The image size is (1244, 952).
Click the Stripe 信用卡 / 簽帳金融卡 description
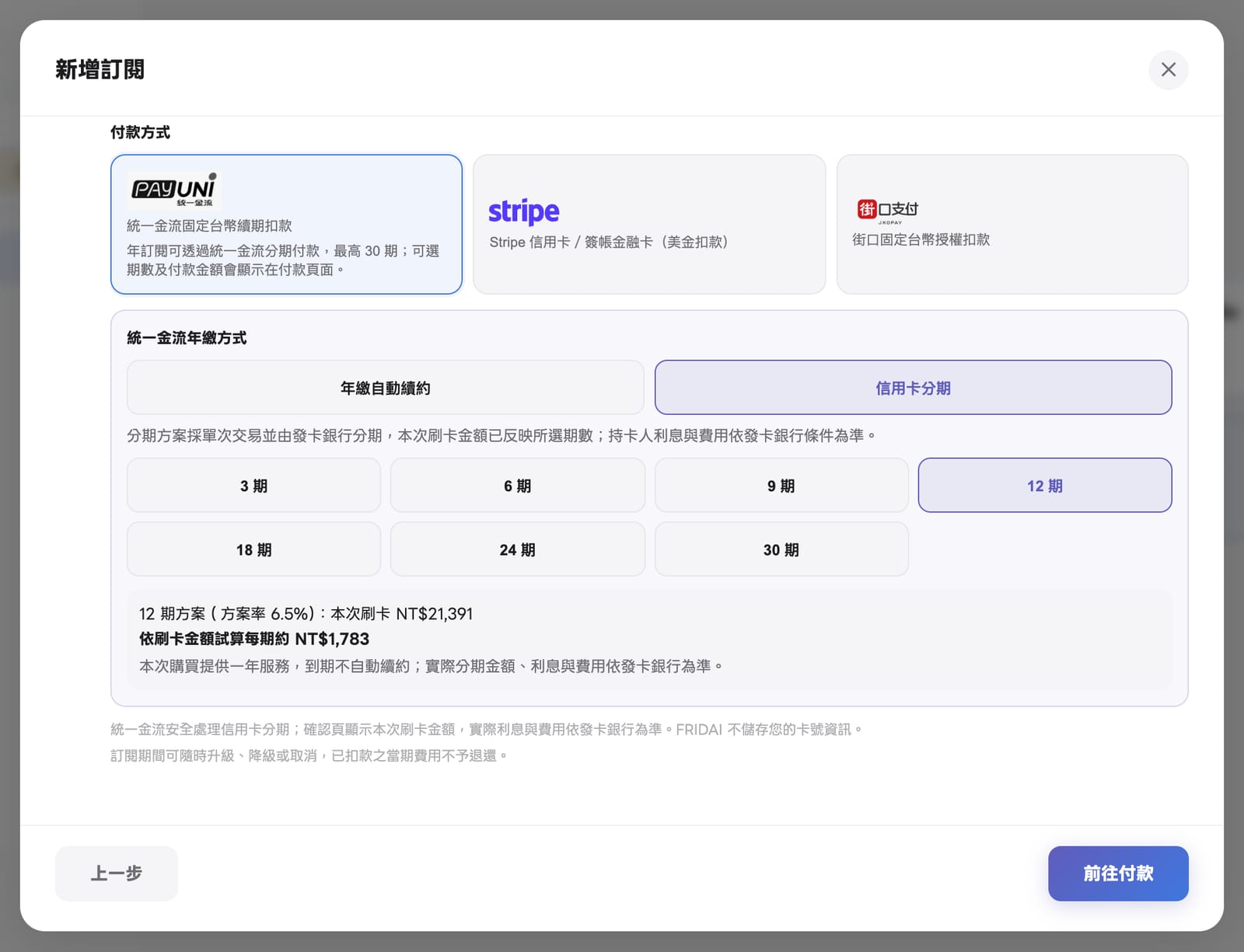point(609,242)
